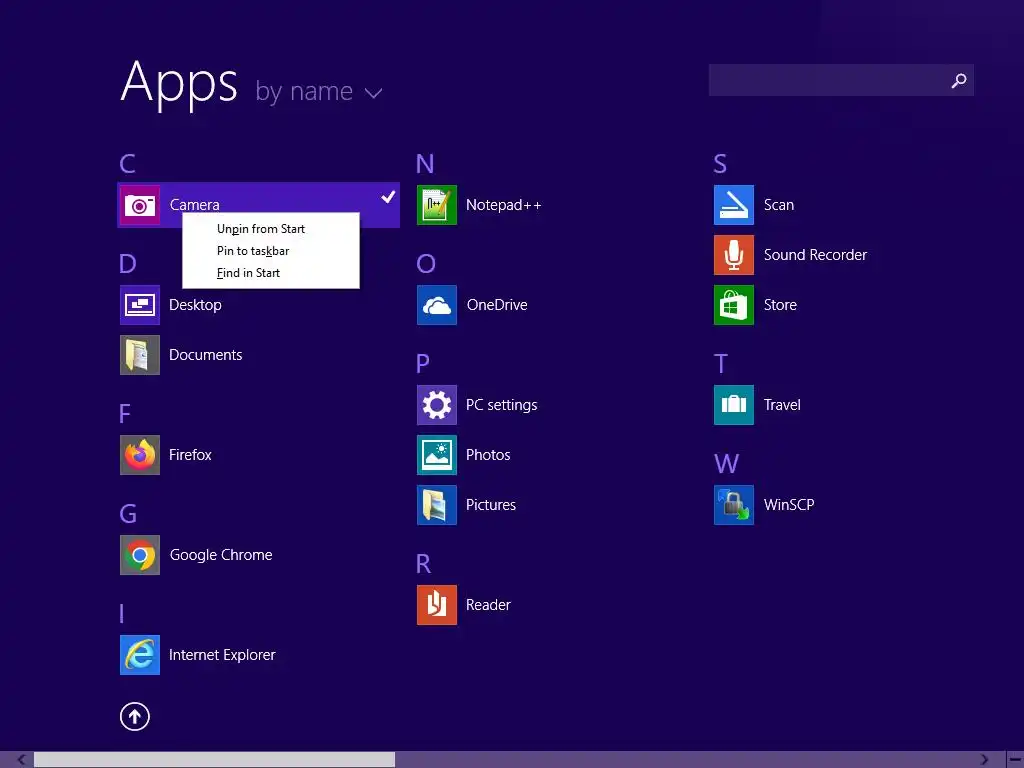This screenshot has width=1024, height=768.
Task: Click the scrollbar right arrow
Action: coord(984,760)
